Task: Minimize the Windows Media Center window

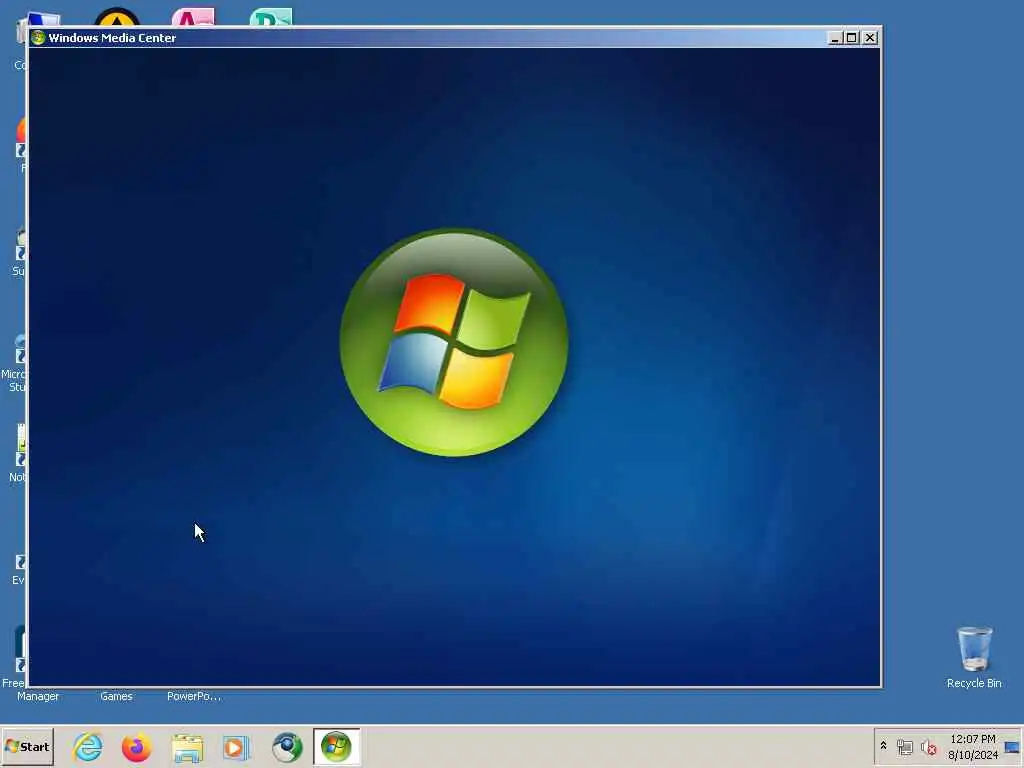Action: (834, 38)
